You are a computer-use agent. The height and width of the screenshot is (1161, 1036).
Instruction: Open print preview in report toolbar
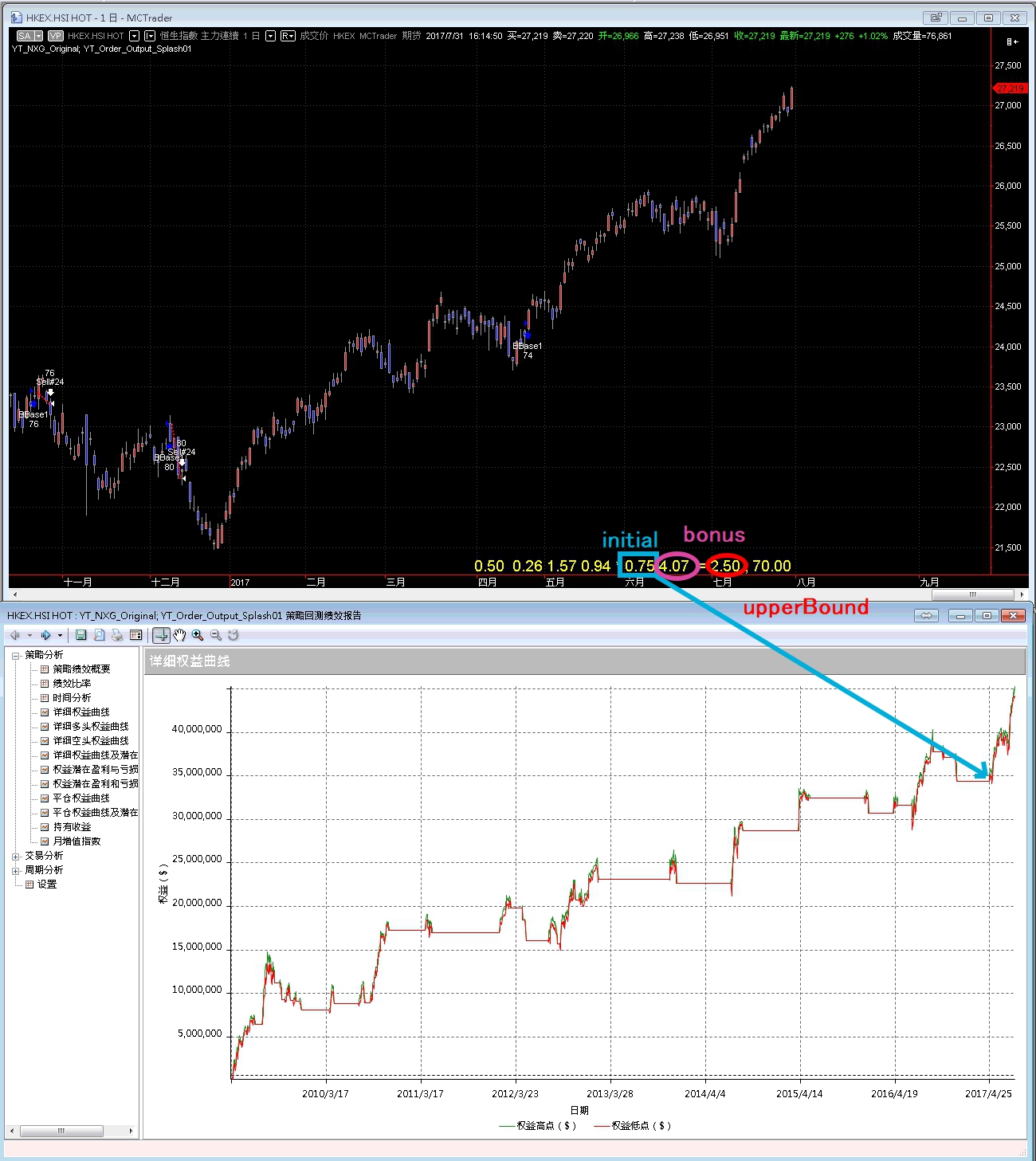point(99,635)
